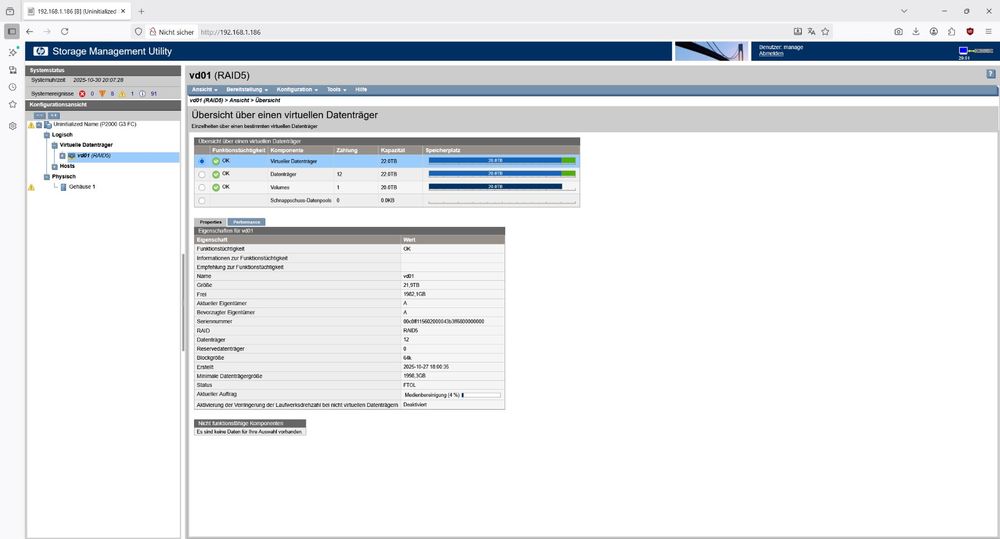1000x539 pixels.
Task: Collapse the Virtuelle Datenträger tree node
Action: 54,145
